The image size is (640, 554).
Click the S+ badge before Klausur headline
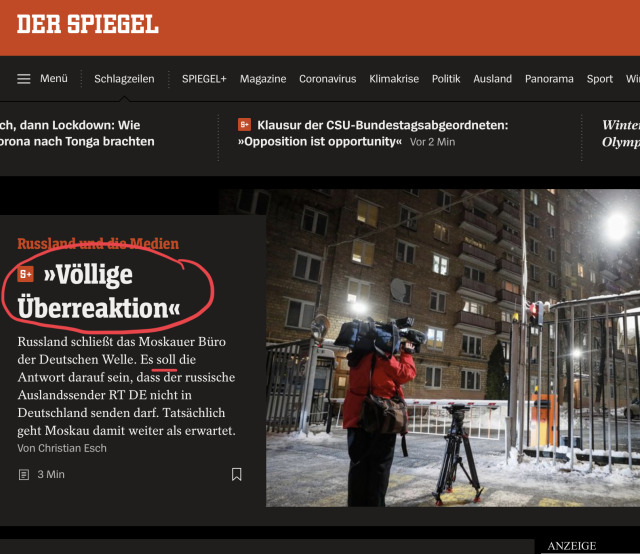244,125
